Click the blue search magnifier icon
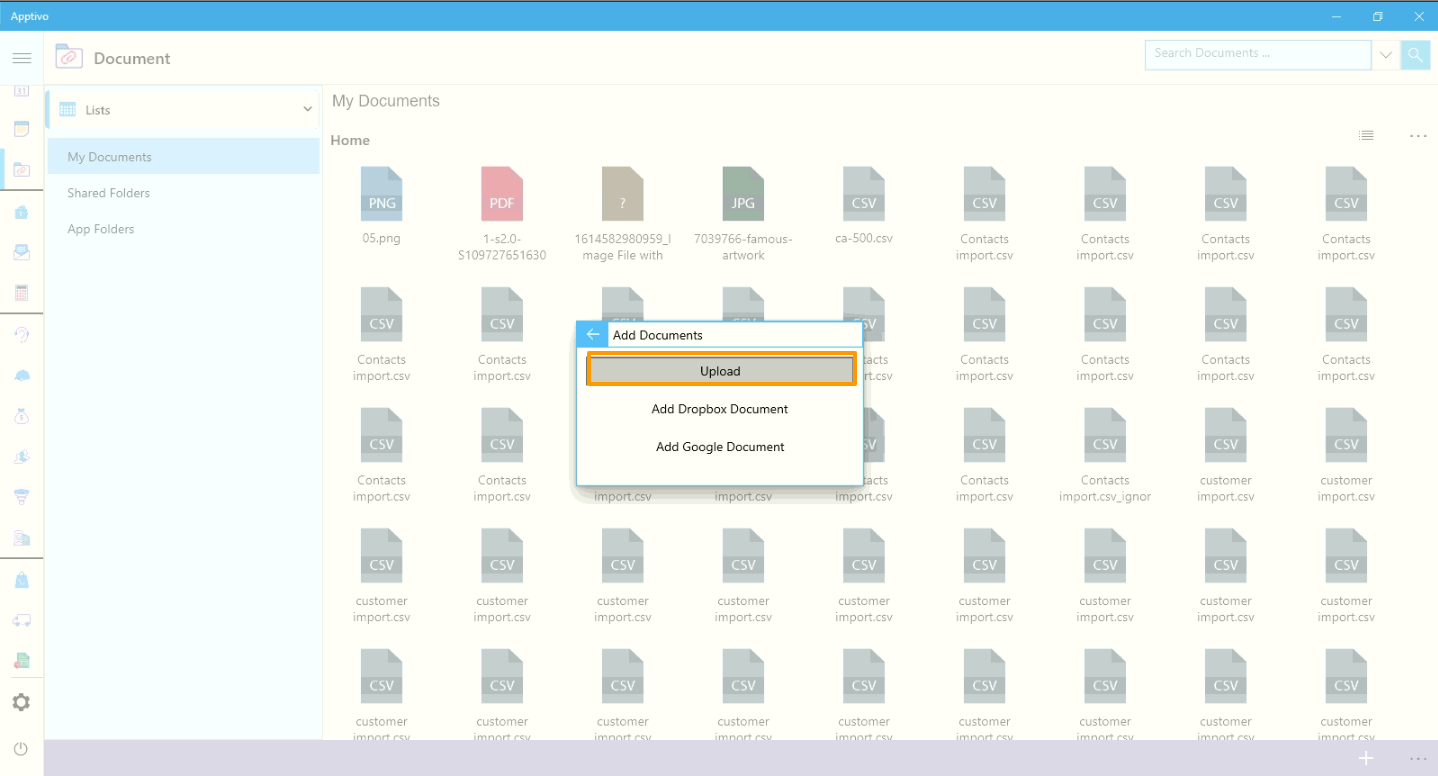Viewport: 1438px width, 776px height. pyautogui.click(x=1415, y=54)
